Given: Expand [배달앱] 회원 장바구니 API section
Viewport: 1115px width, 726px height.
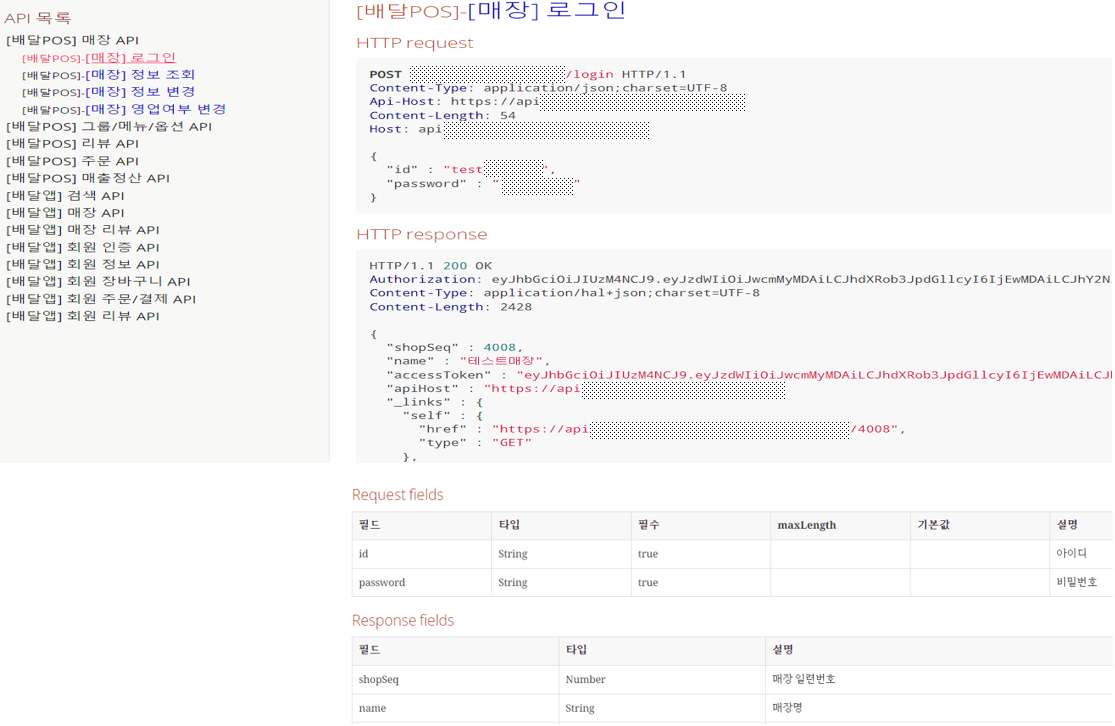Looking at the screenshot, I should tap(98, 282).
